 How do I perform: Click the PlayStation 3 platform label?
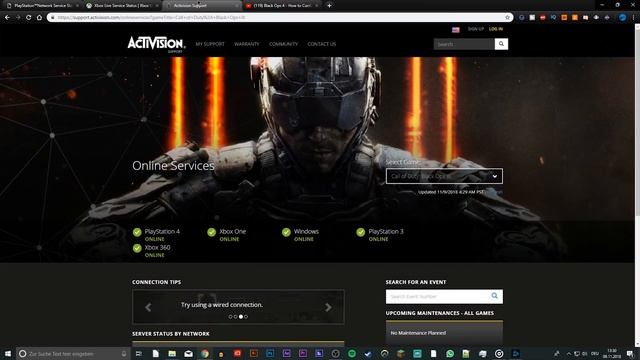pyautogui.click(x=386, y=231)
